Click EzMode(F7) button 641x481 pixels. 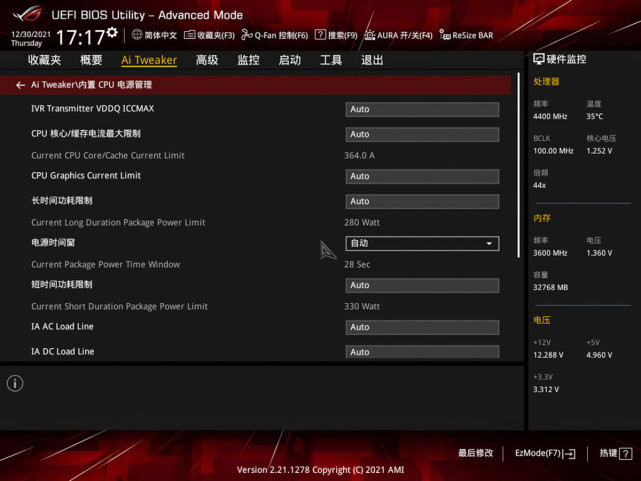[538, 453]
